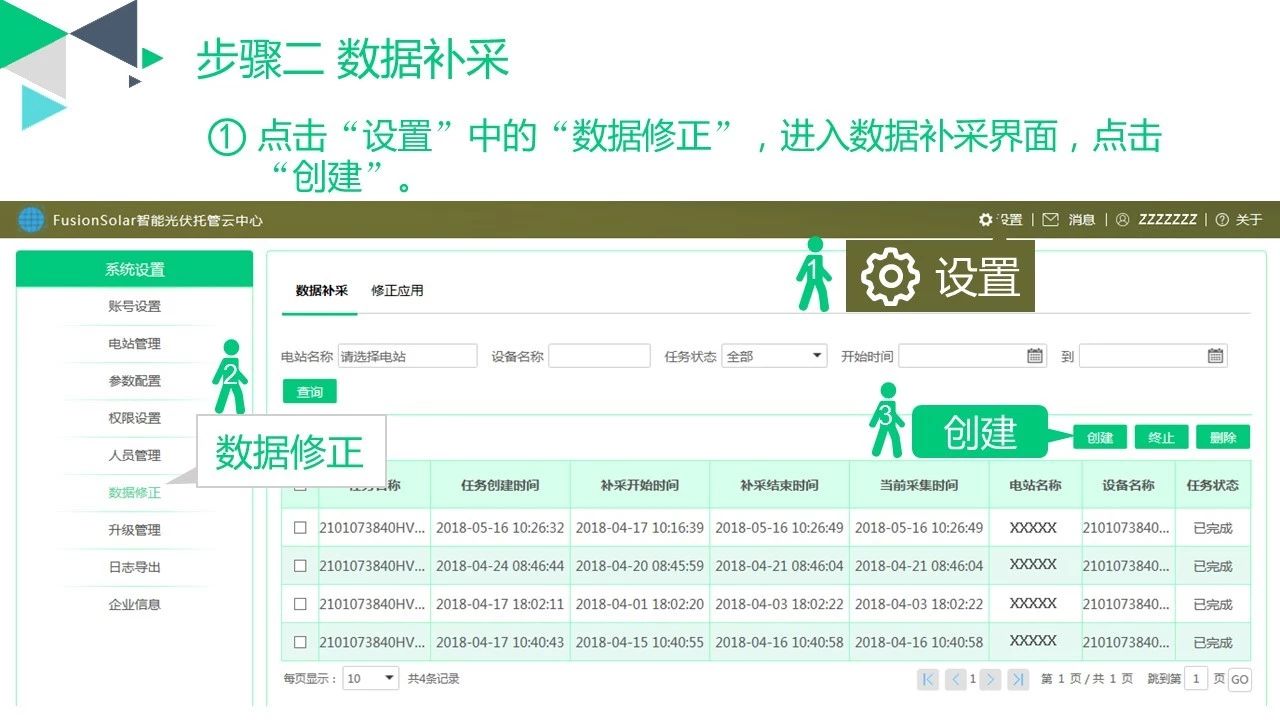Screen dimensions: 1280x720
Task: Switch to the 修正应用 tab
Action: pos(398,290)
